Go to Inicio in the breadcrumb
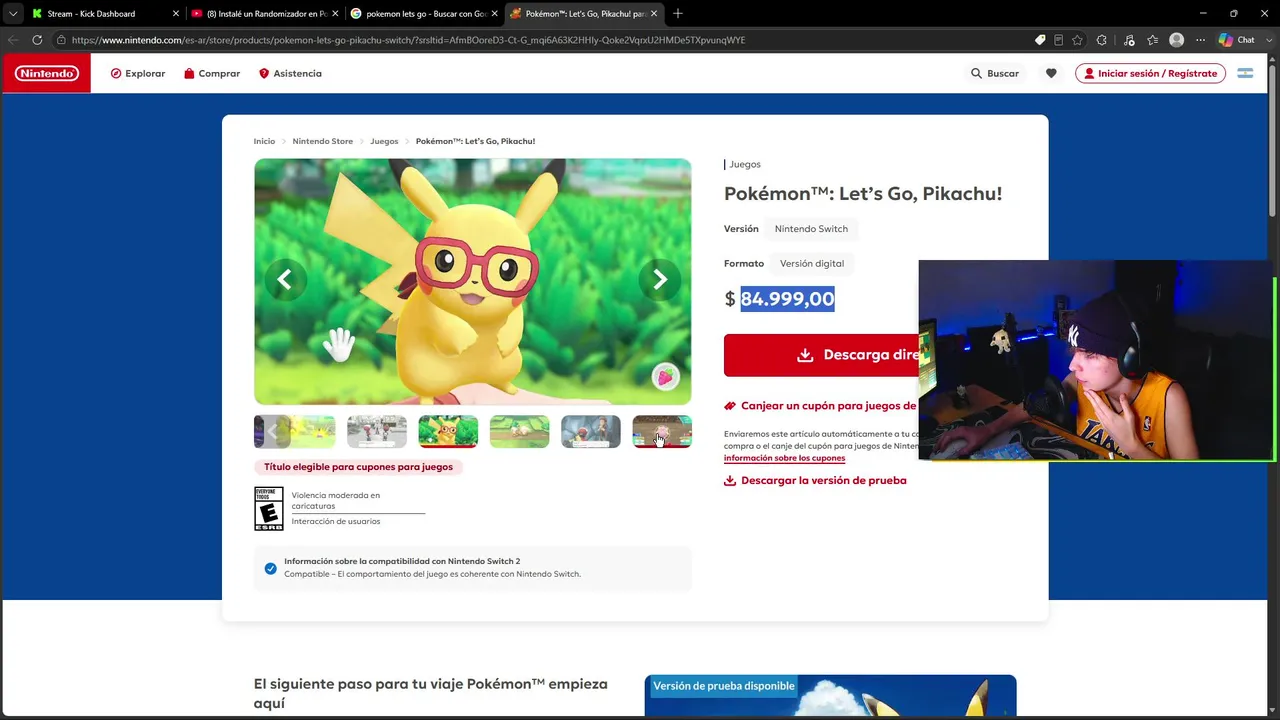Image resolution: width=1280 pixels, height=720 pixels. pos(264,141)
